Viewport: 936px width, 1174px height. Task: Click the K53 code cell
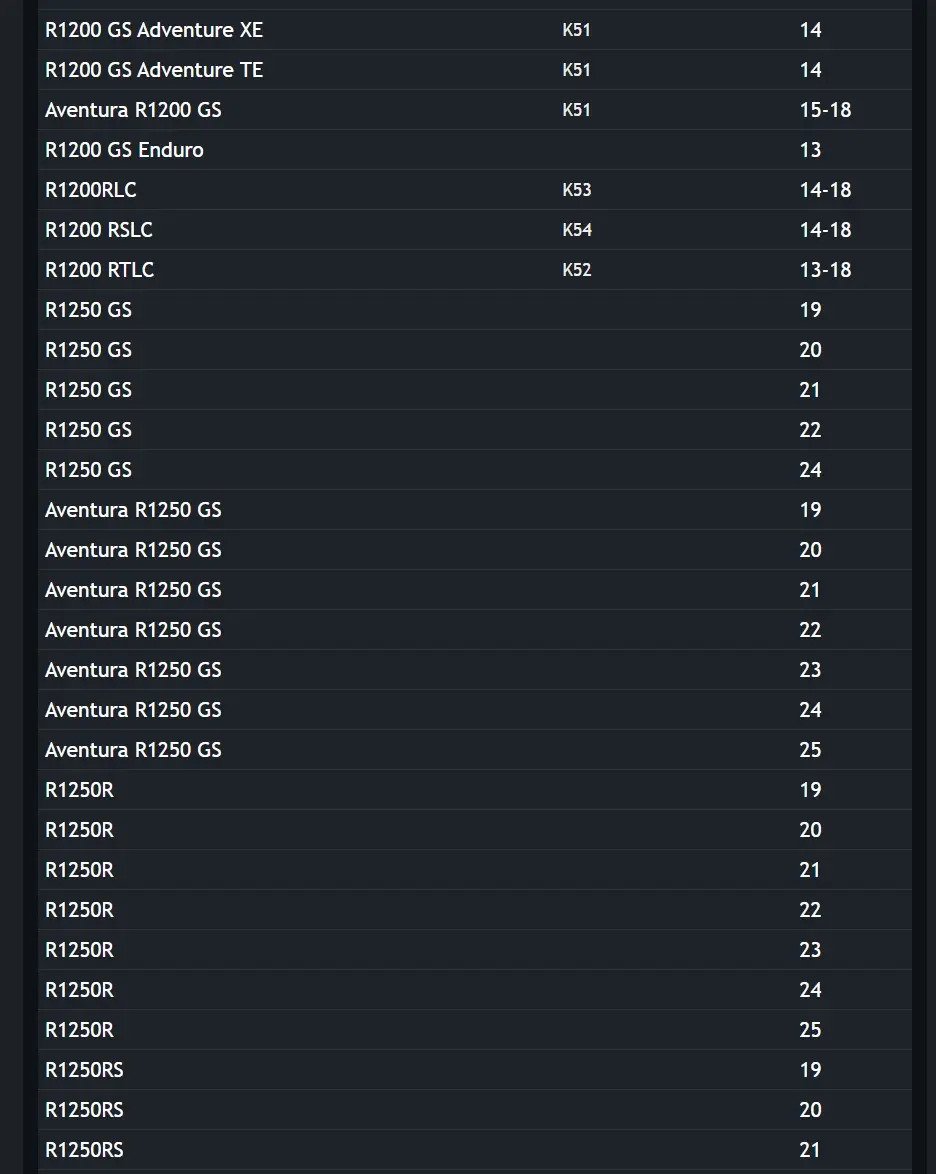(577, 189)
